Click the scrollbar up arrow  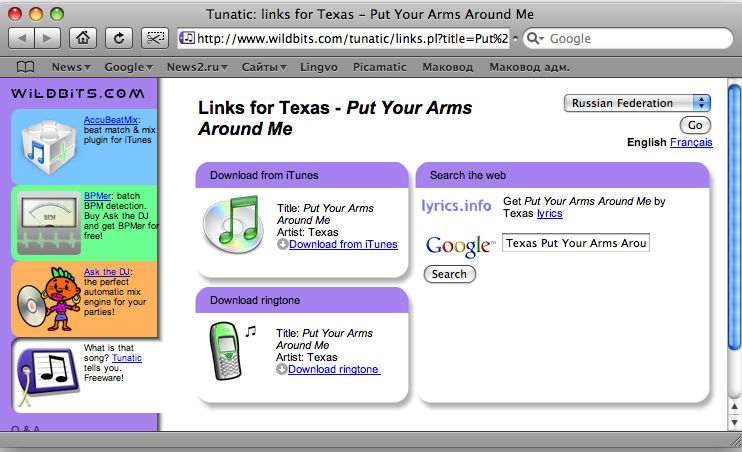click(734, 406)
